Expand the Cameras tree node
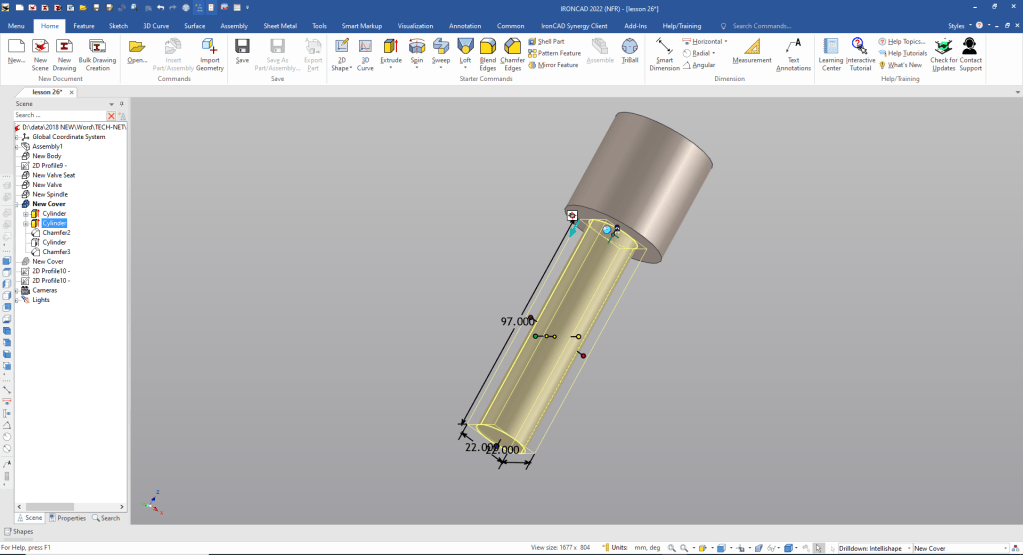The width and height of the screenshot is (1023, 555). (17, 290)
